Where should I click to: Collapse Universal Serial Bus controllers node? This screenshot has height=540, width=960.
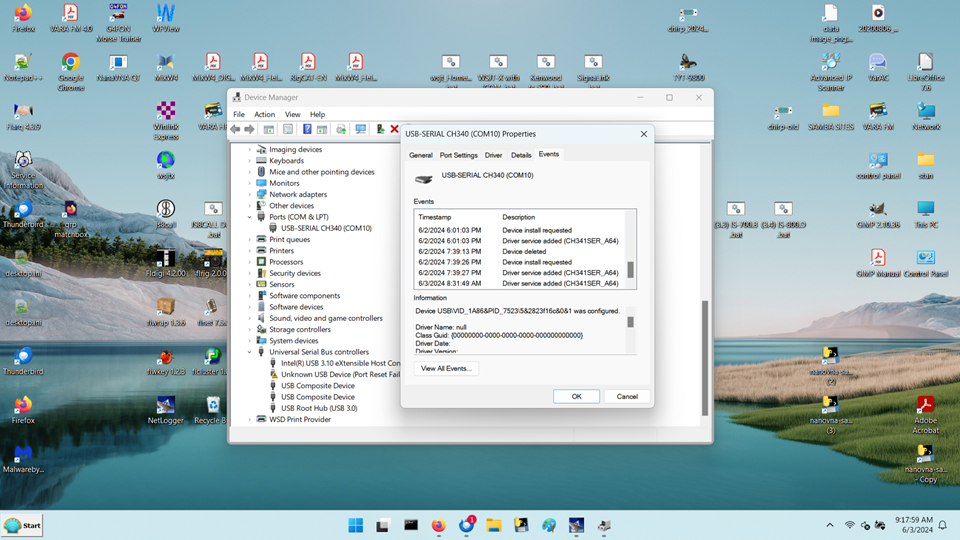(x=250, y=352)
